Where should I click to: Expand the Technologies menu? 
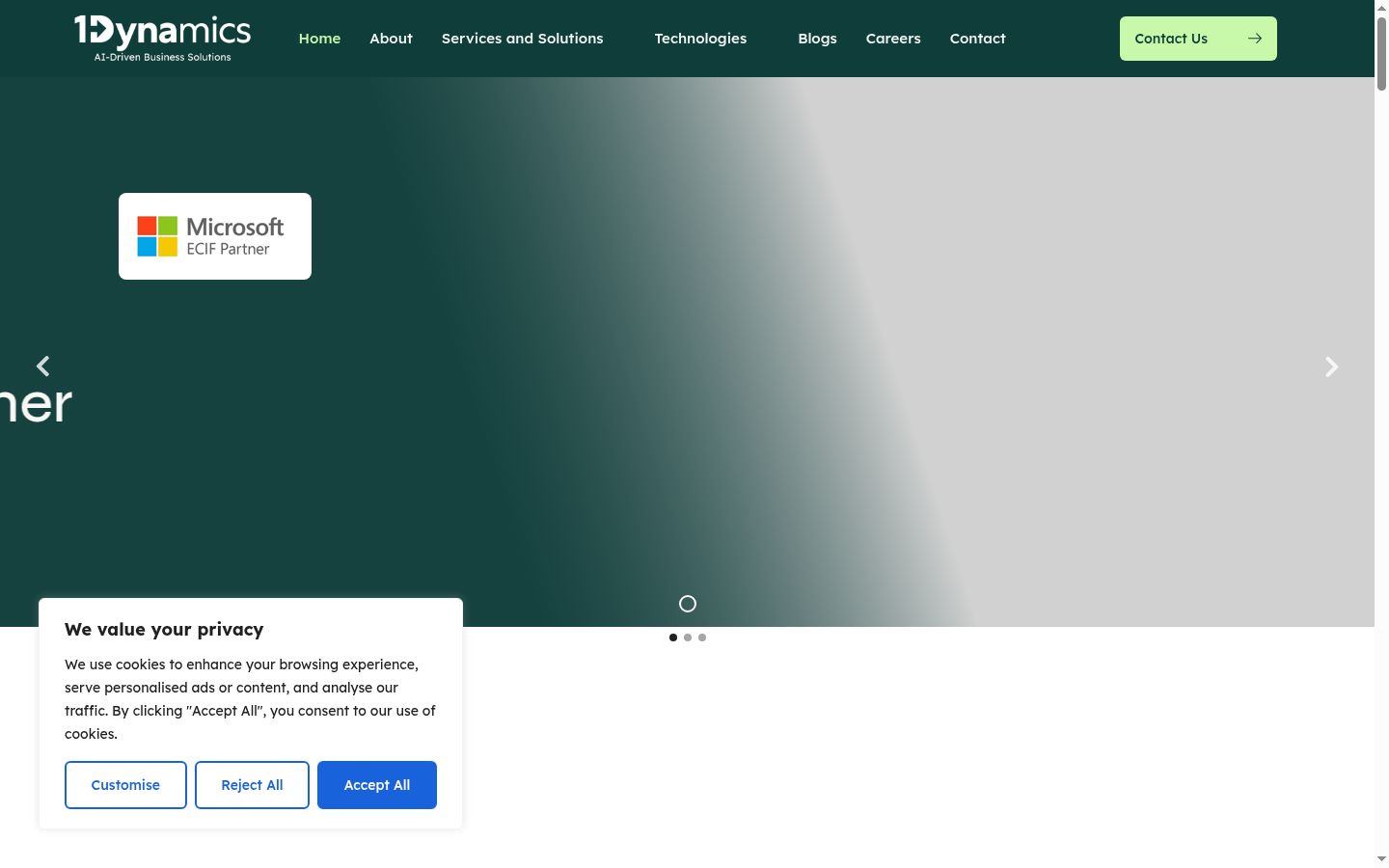click(x=700, y=39)
